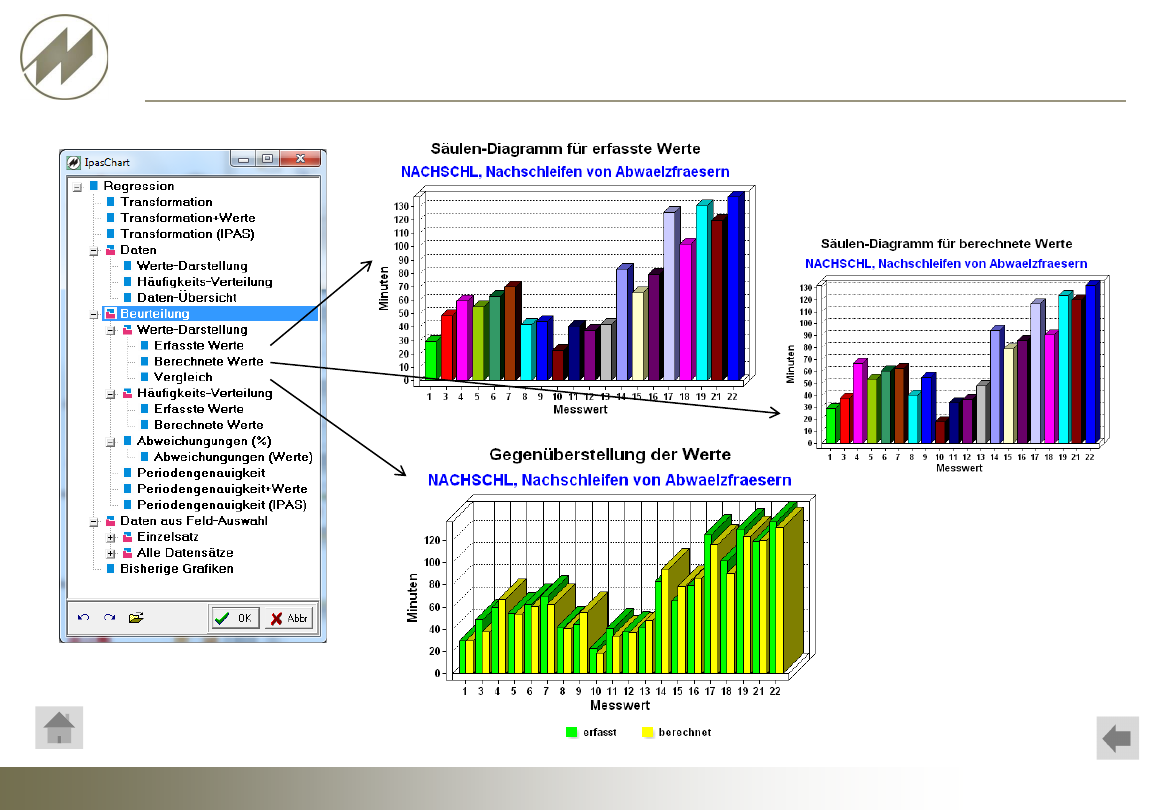Screen dimensions: 1170x810
Task: Collapse Häufigkeits-Verteilung under Beurteilung
Action: 110,395
